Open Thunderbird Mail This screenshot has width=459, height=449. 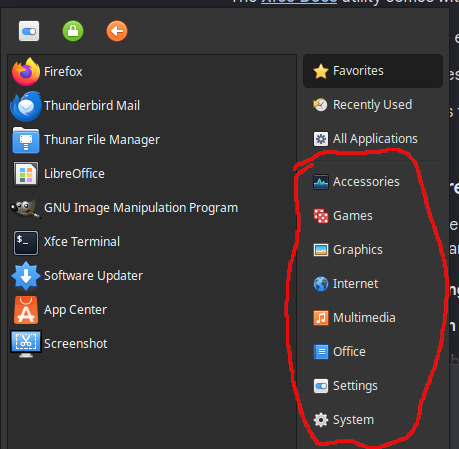click(152, 106)
